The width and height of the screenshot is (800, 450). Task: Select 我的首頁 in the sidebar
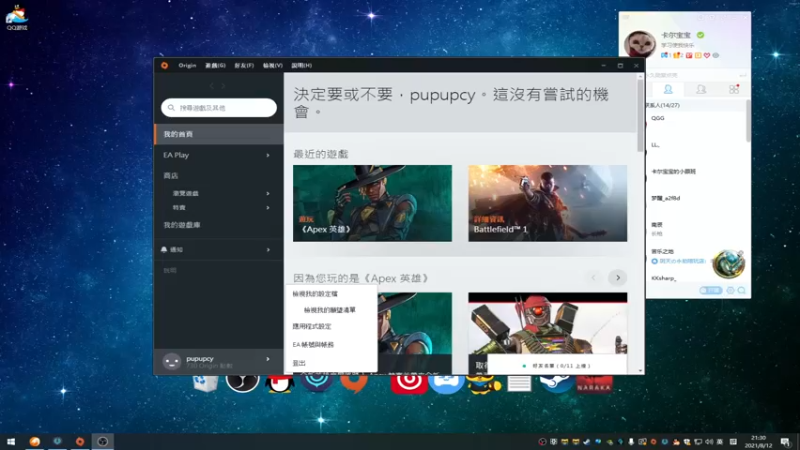(218, 134)
